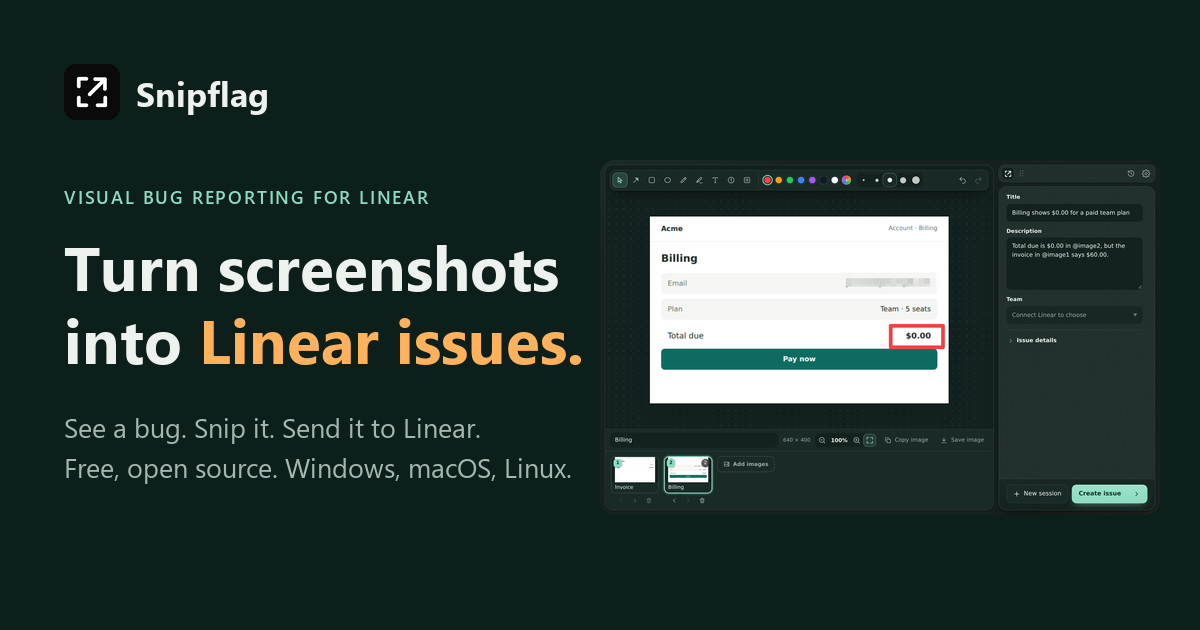1200x630 pixels.
Task: Click the panel drag handle dots
Action: click(1021, 173)
